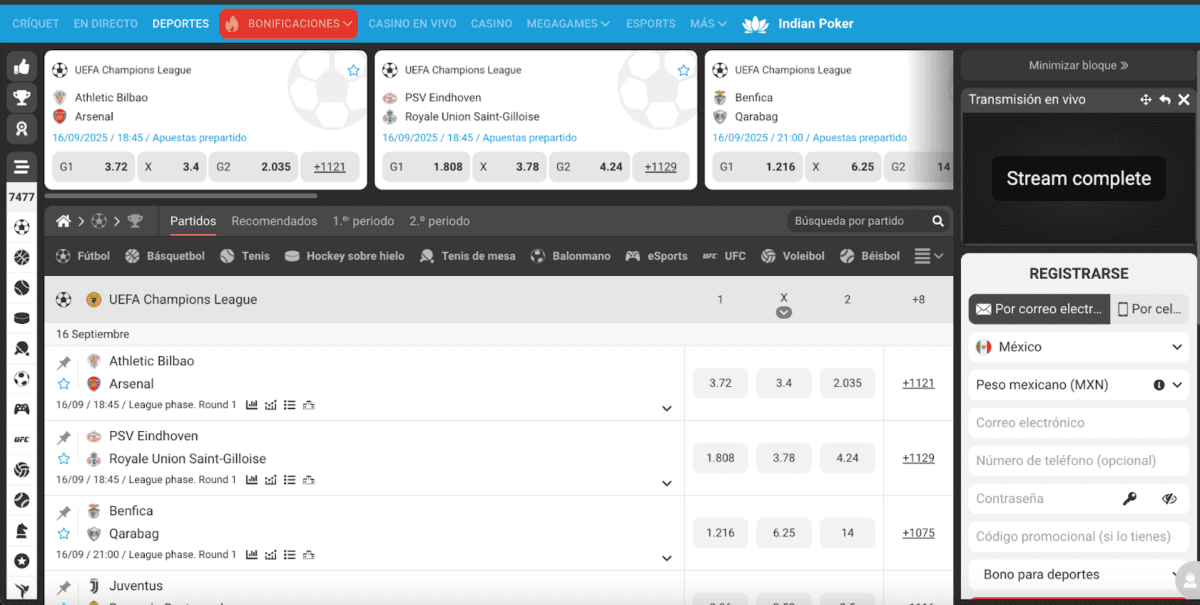Screen dimensions: 1200x605
Task: Favorite the Benfica vs Qarabag match star
Action: click(64, 534)
